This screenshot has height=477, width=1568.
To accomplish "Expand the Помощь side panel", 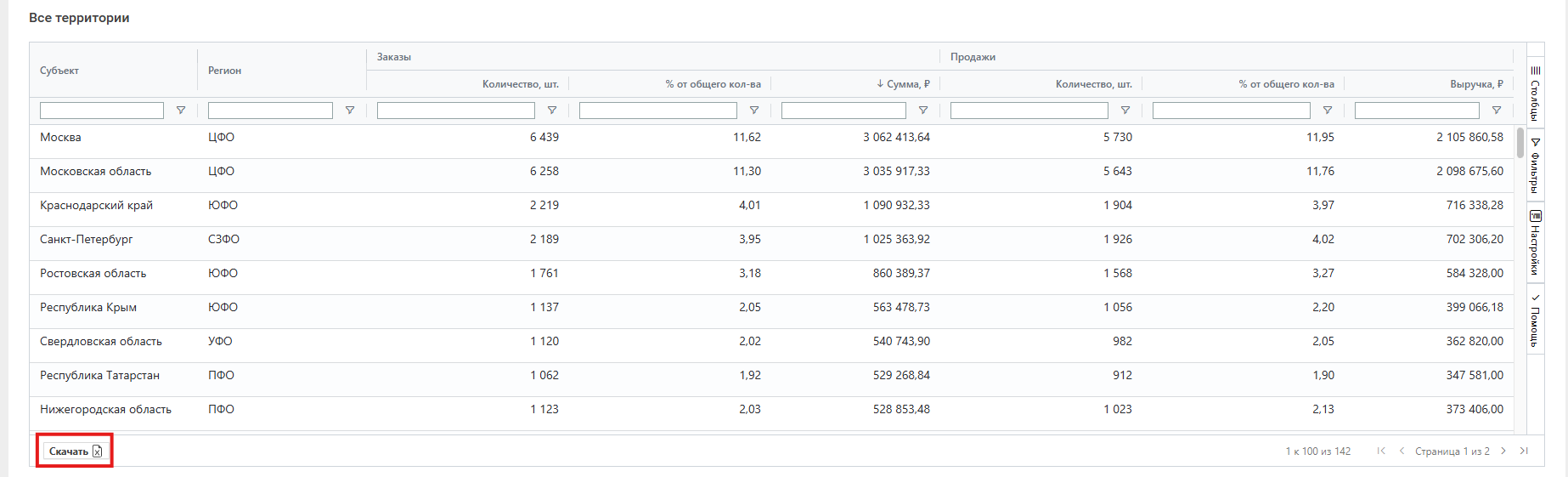I will coord(1535,320).
